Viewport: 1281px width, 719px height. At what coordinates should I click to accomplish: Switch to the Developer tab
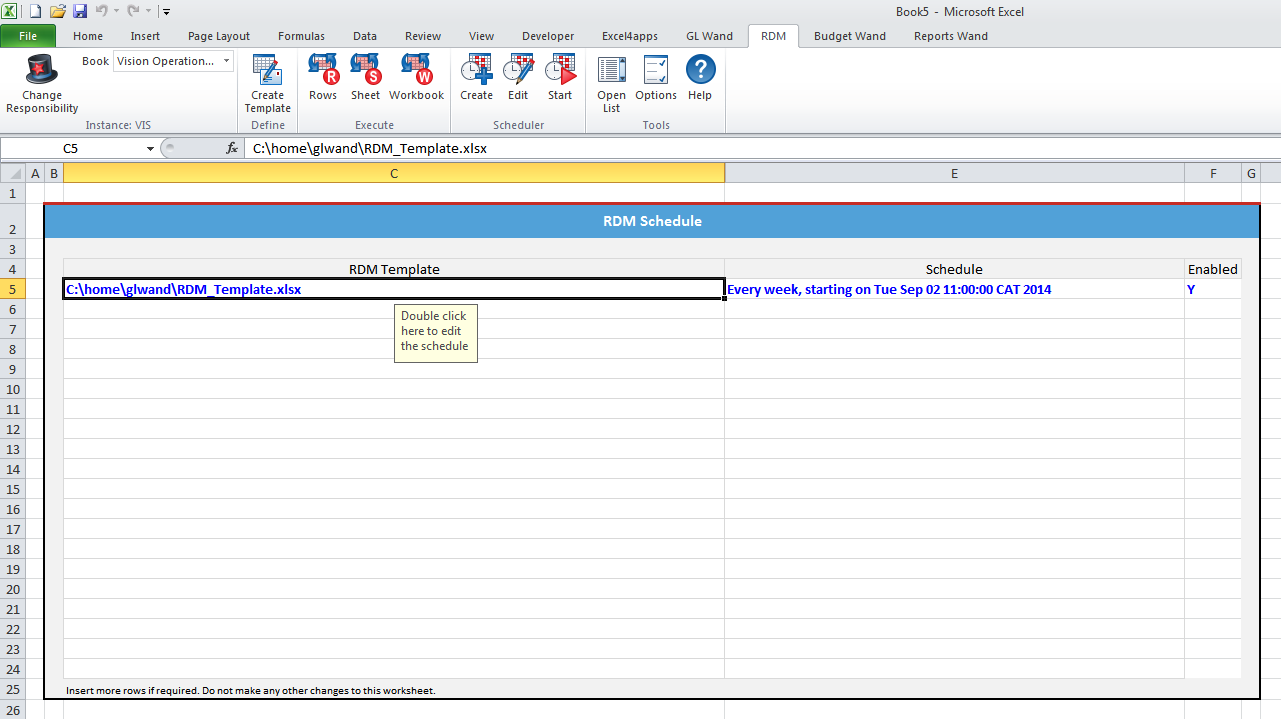[548, 36]
